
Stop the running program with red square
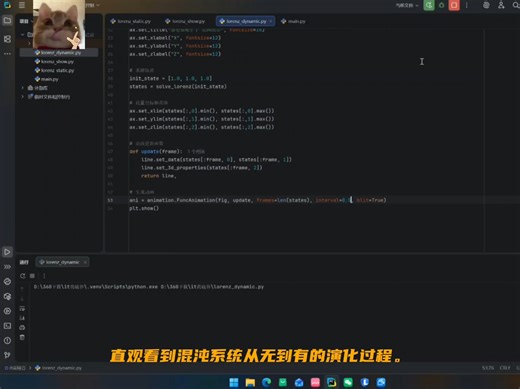pos(454,5)
